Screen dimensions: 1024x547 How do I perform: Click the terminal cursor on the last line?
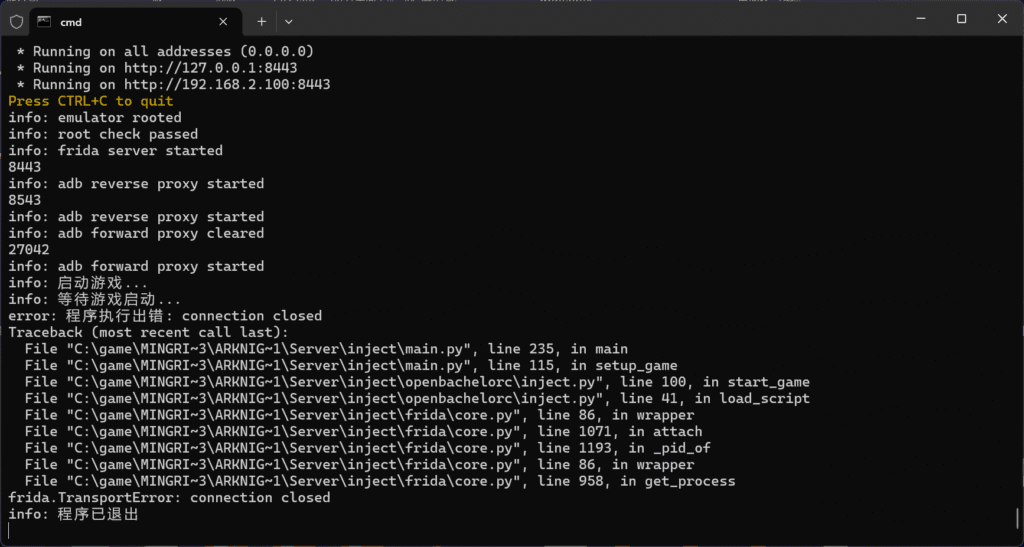(x=11, y=530)
